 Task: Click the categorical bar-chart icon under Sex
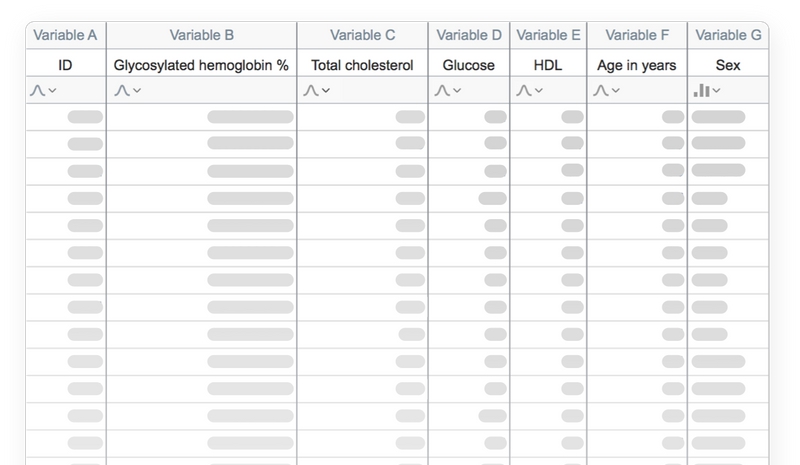(701, 90)
